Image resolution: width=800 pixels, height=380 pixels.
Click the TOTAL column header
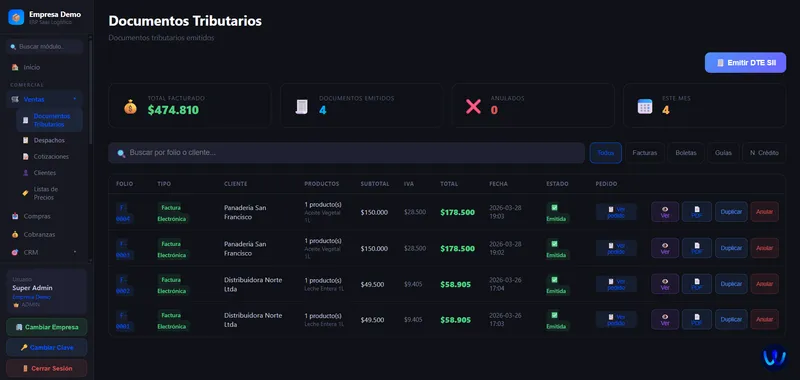pos(449,184)
